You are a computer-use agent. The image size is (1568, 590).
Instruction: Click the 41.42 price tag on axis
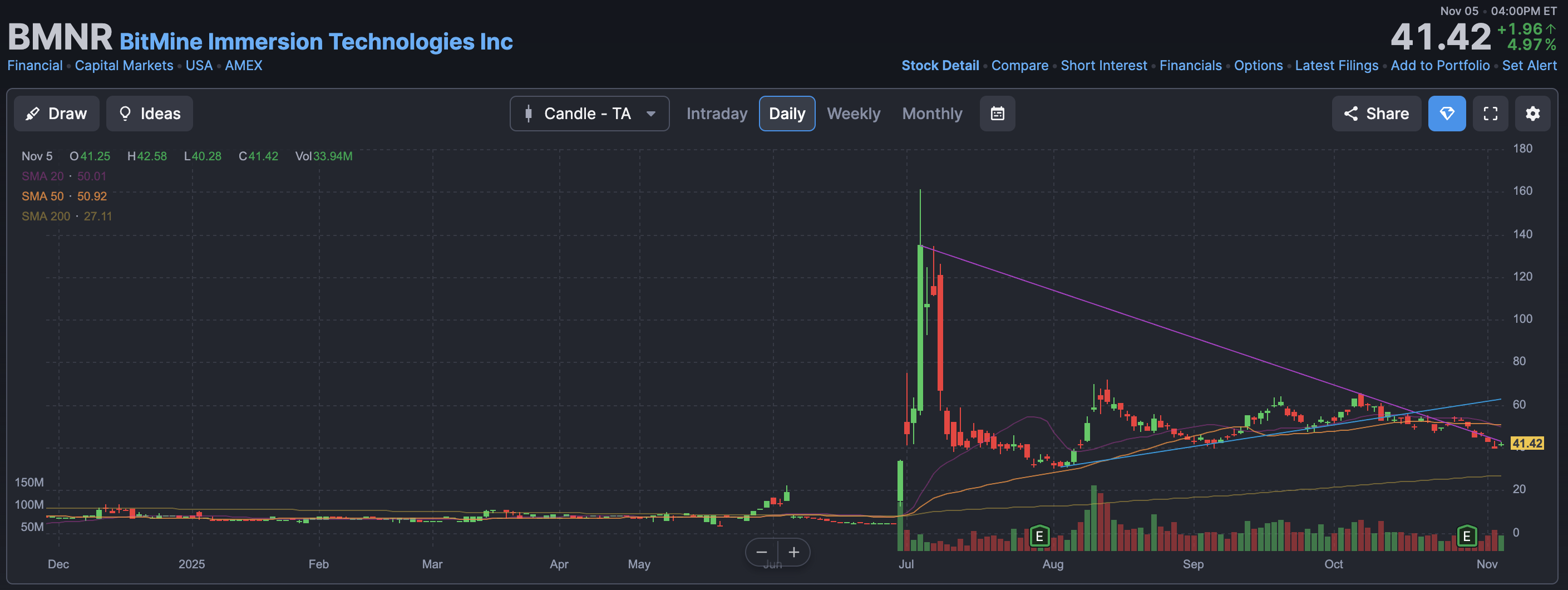click(1527, 443)
